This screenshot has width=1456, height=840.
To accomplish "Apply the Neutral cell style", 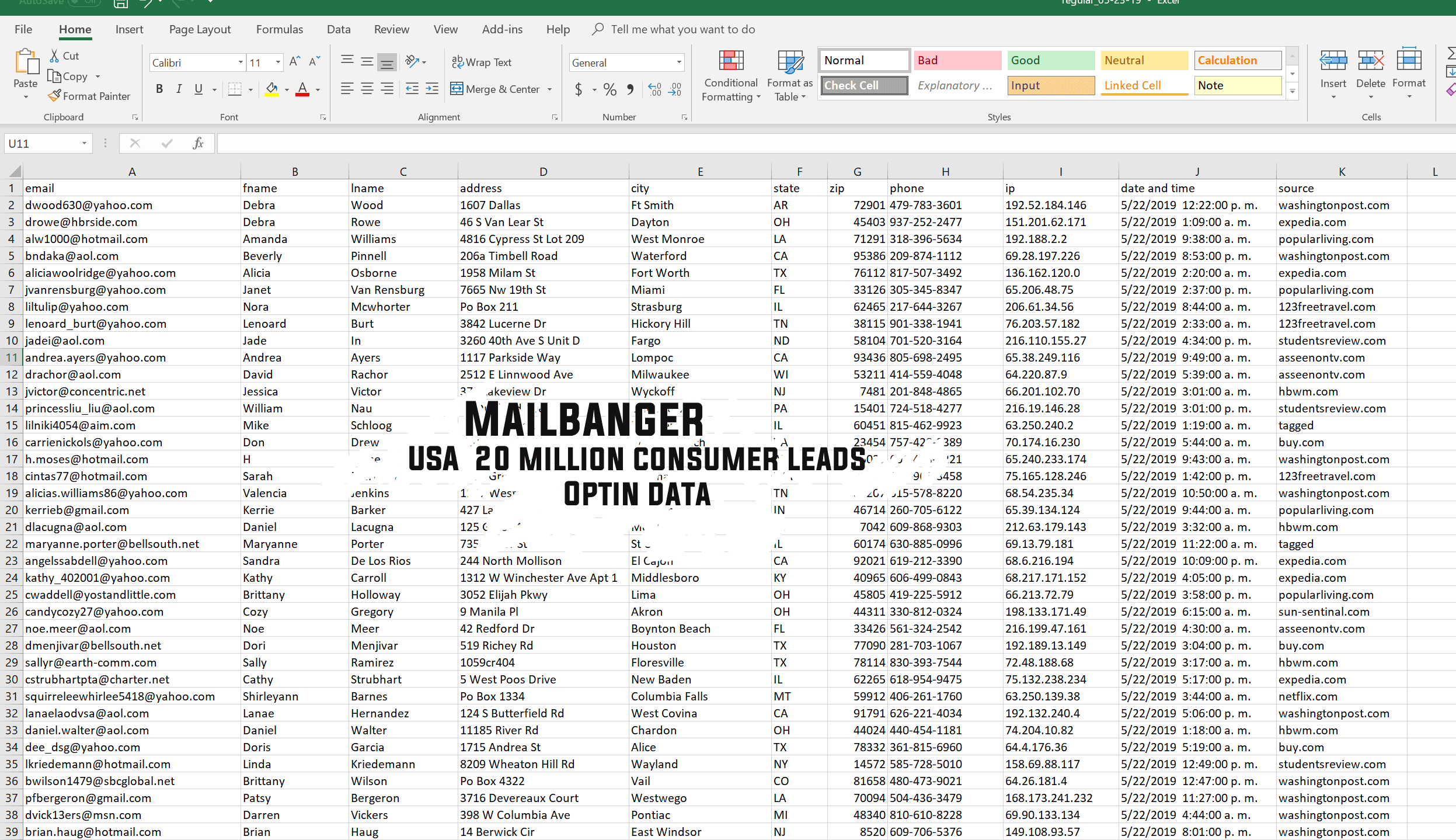I will 1144,60.
